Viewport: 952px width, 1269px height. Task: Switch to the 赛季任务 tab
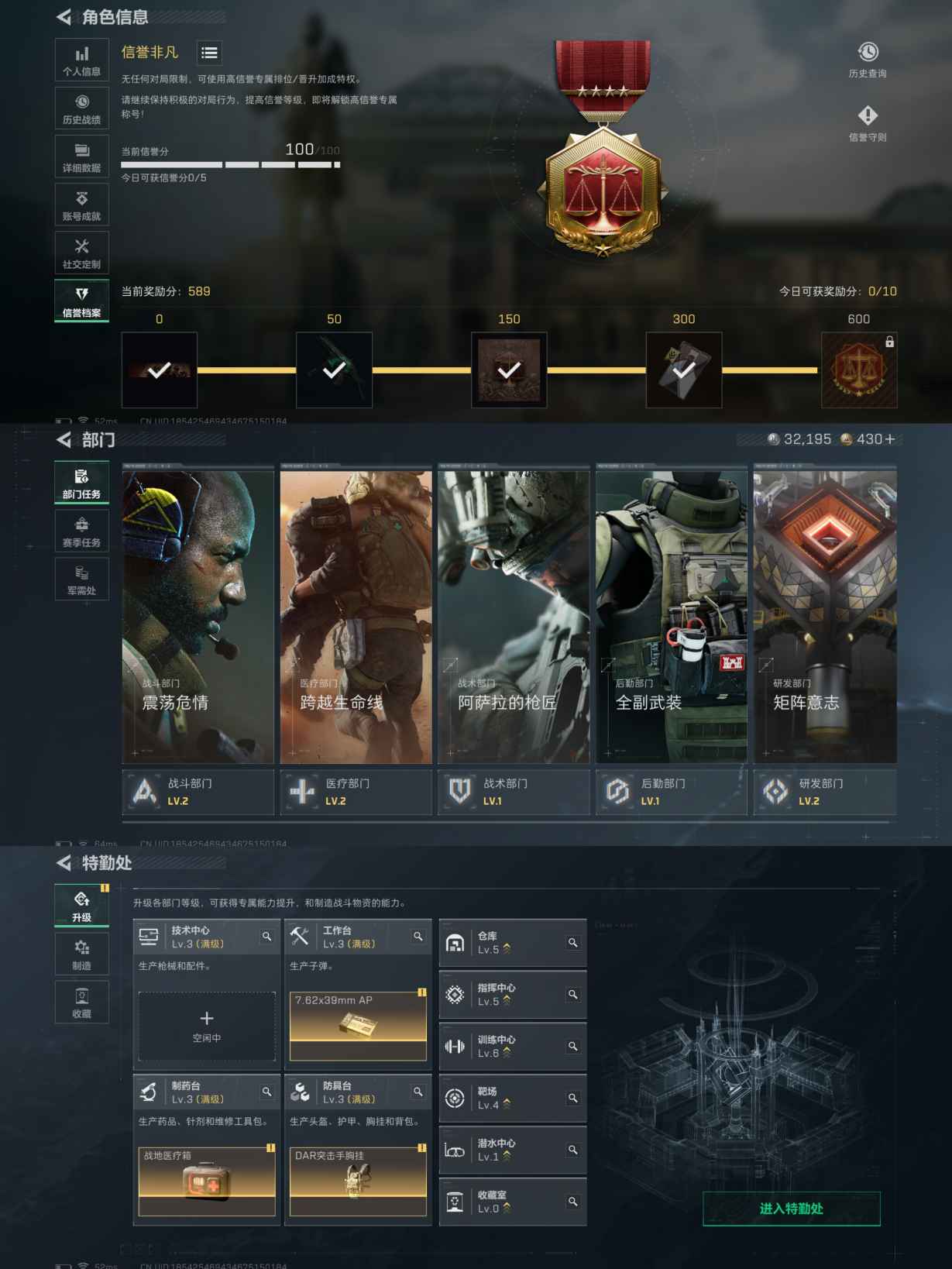pos(81,531)
